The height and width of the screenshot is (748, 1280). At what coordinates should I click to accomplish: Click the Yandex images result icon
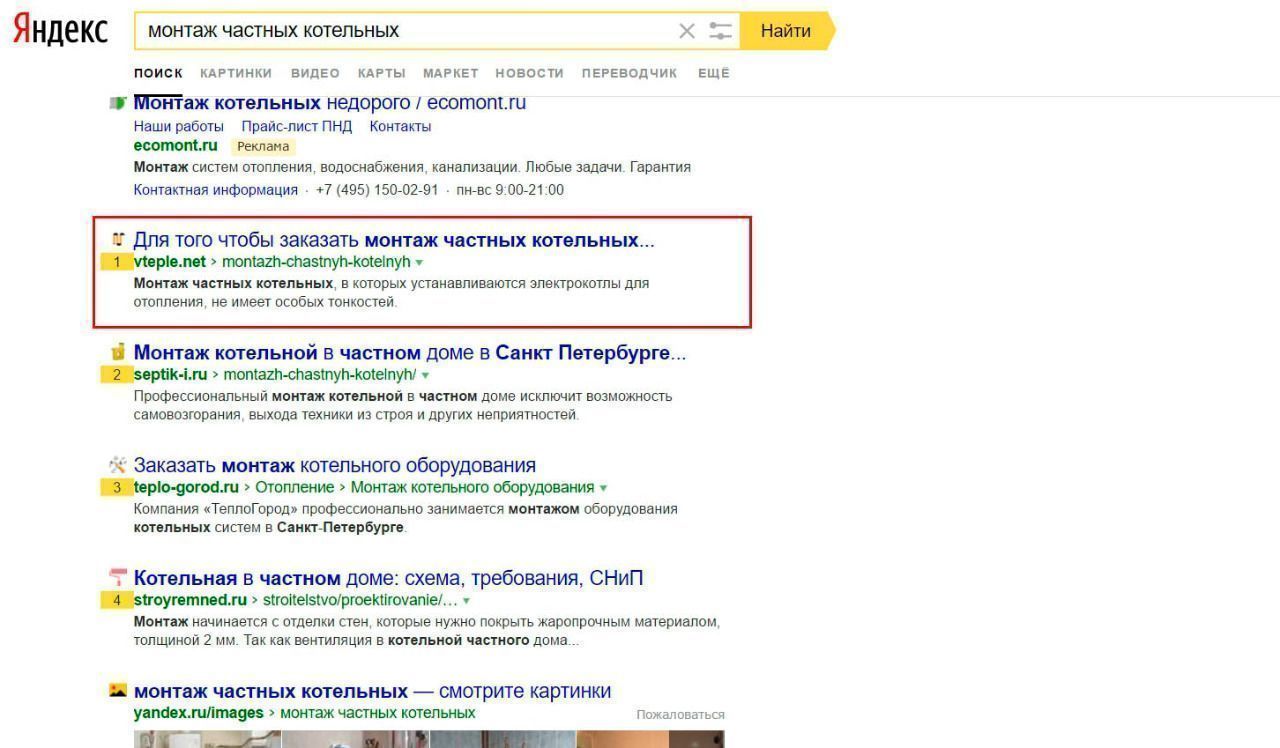point(118,691)
